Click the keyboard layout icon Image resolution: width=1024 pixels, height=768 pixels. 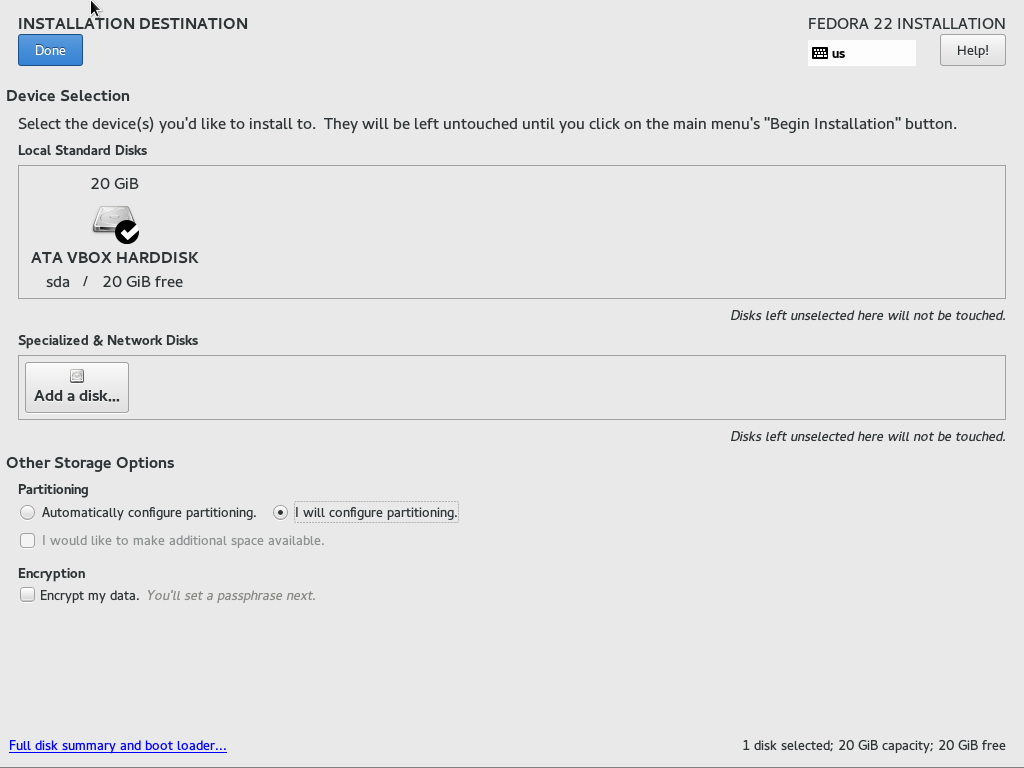coord(820,53)
